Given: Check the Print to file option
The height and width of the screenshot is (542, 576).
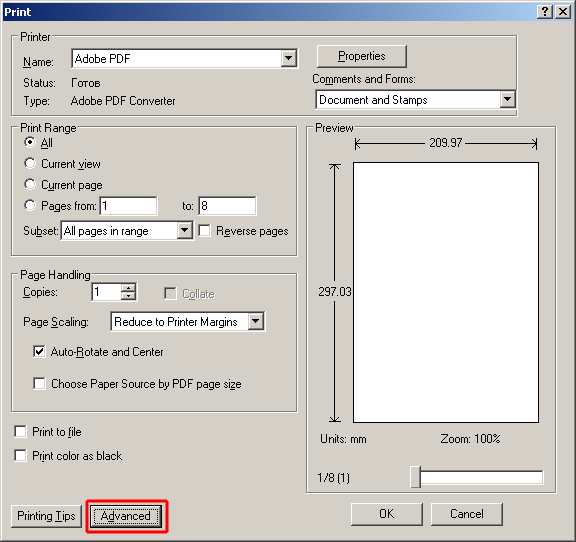Looking at the screenshot, I should (20, 431).
